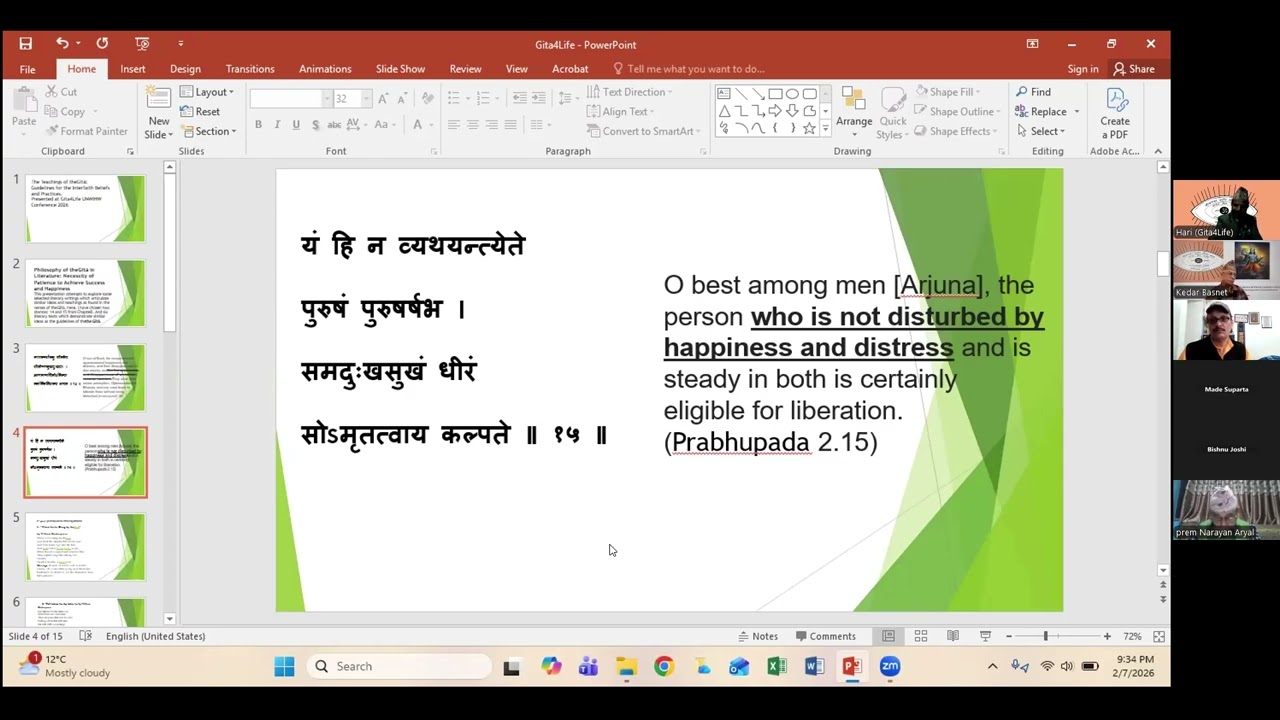
Task: Toggle Italic formatting button
Action: coord(277,125)
